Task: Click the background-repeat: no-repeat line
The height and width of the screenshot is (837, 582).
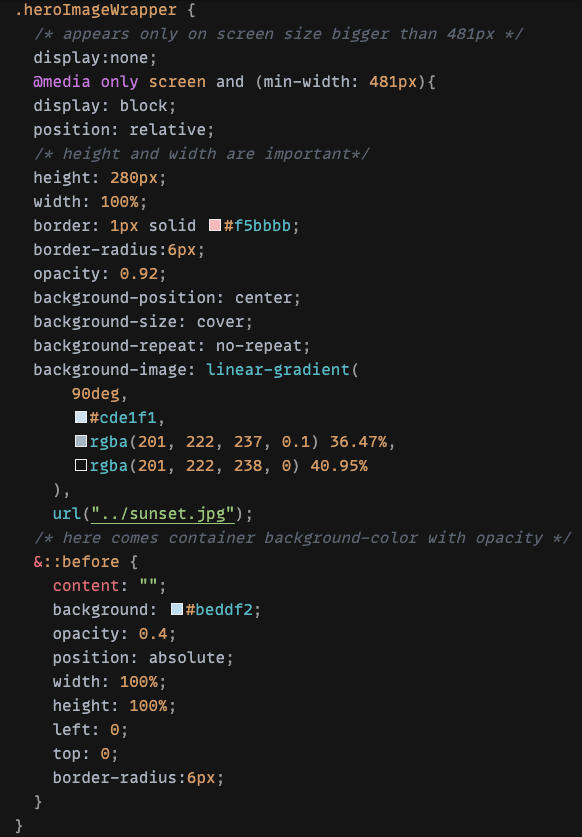Action: tap(171, 346)
